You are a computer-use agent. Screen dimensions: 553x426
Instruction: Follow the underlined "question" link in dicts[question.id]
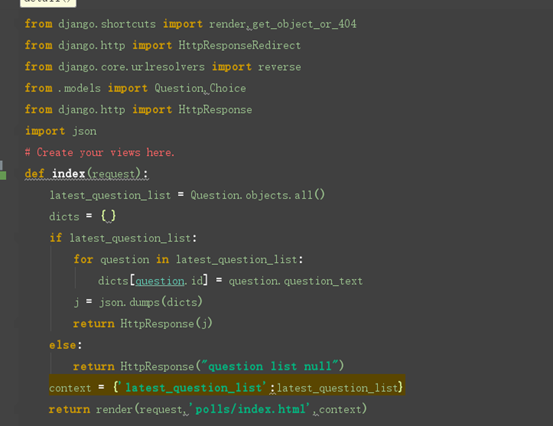pos(160,281)
